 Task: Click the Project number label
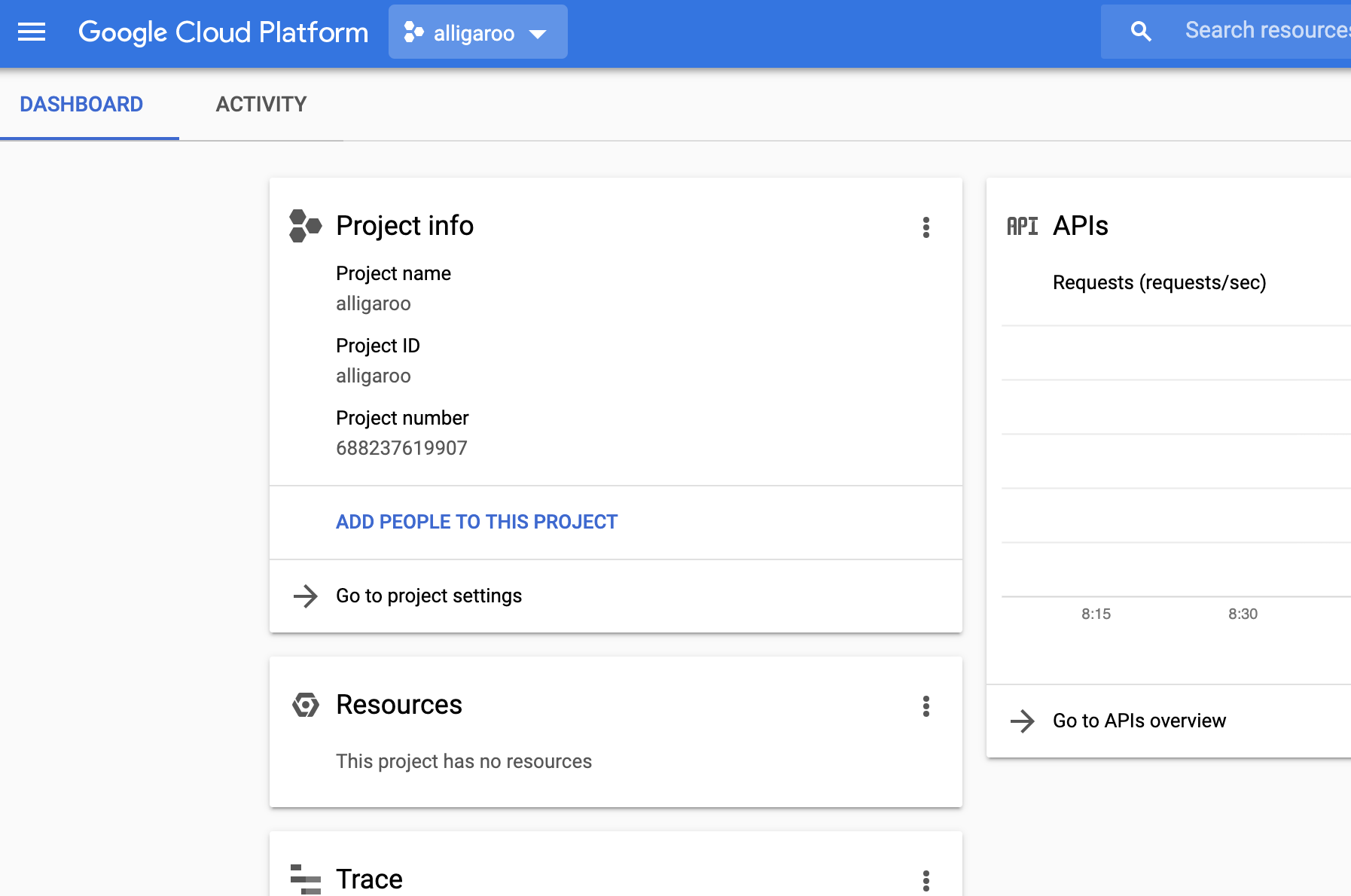point(402,418)
